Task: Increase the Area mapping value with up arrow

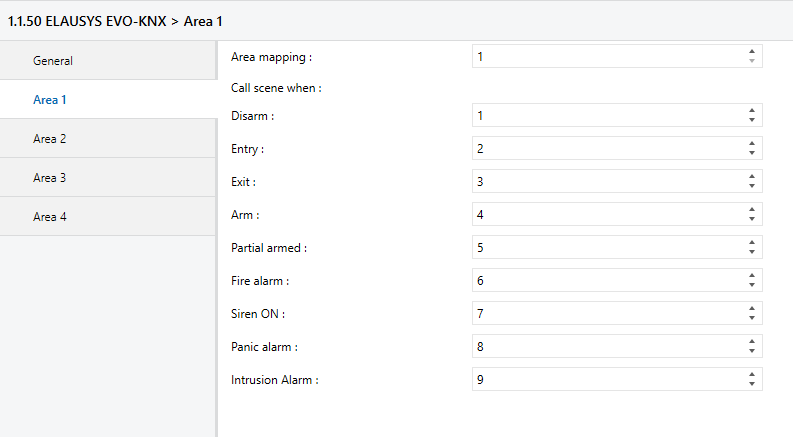Action: [752, 52]
